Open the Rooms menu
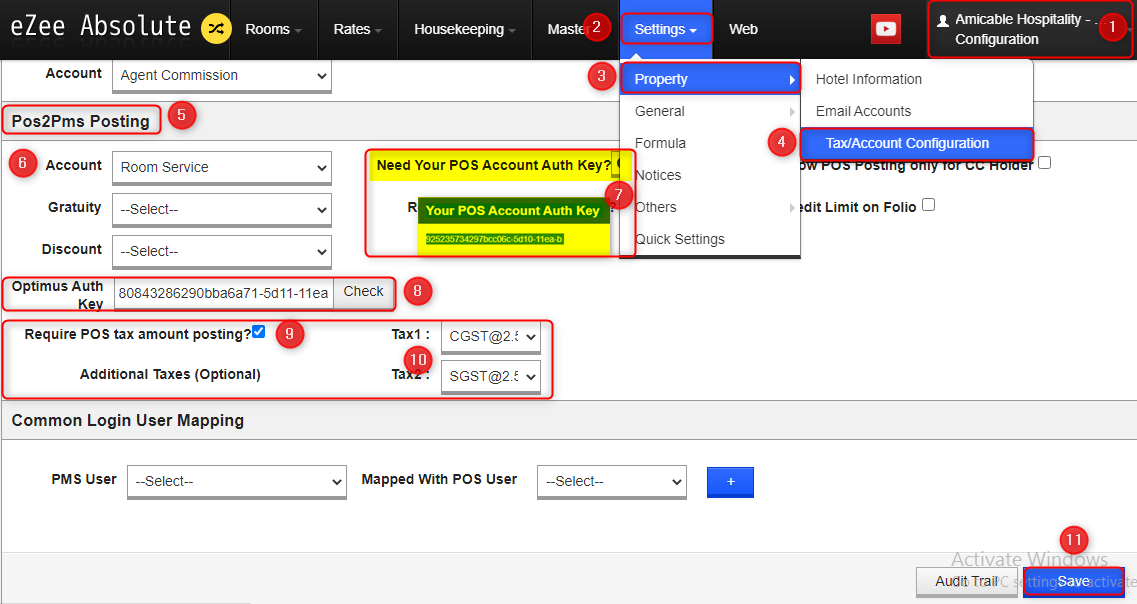This screenshot has width=1137, height=604. tap(273, 30)
